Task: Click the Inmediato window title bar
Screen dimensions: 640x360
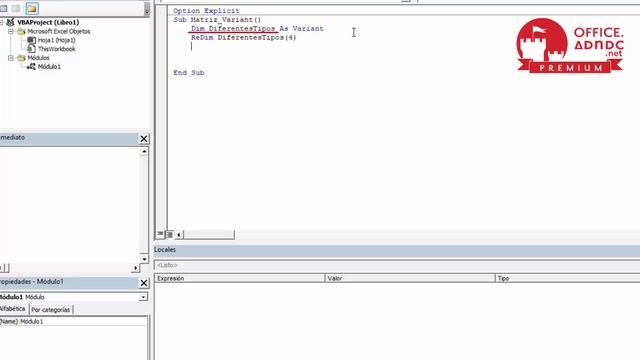Action: [69, 138]
